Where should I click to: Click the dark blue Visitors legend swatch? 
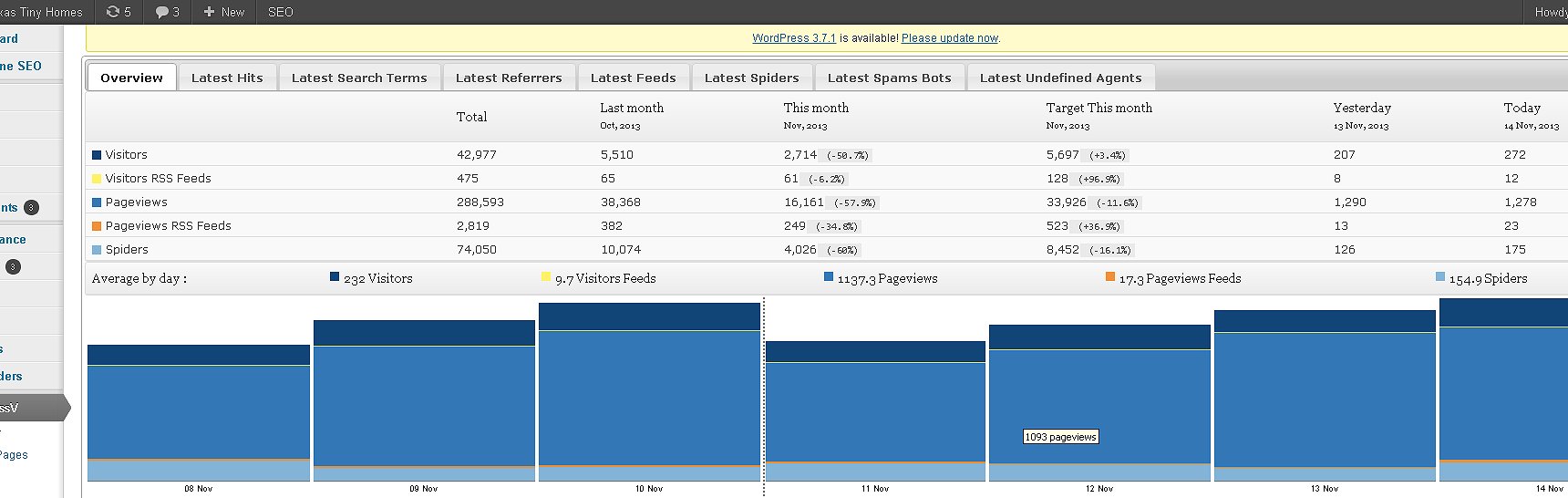[97, 155]
